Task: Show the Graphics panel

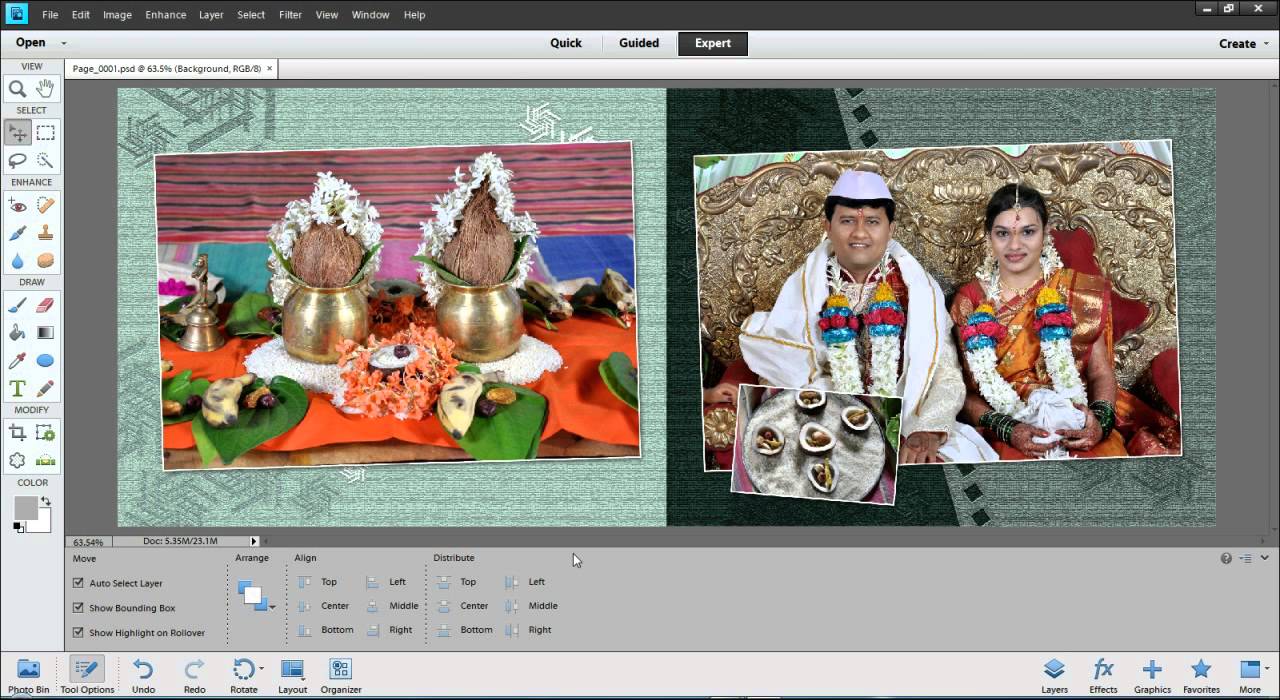Action: 1152,676
